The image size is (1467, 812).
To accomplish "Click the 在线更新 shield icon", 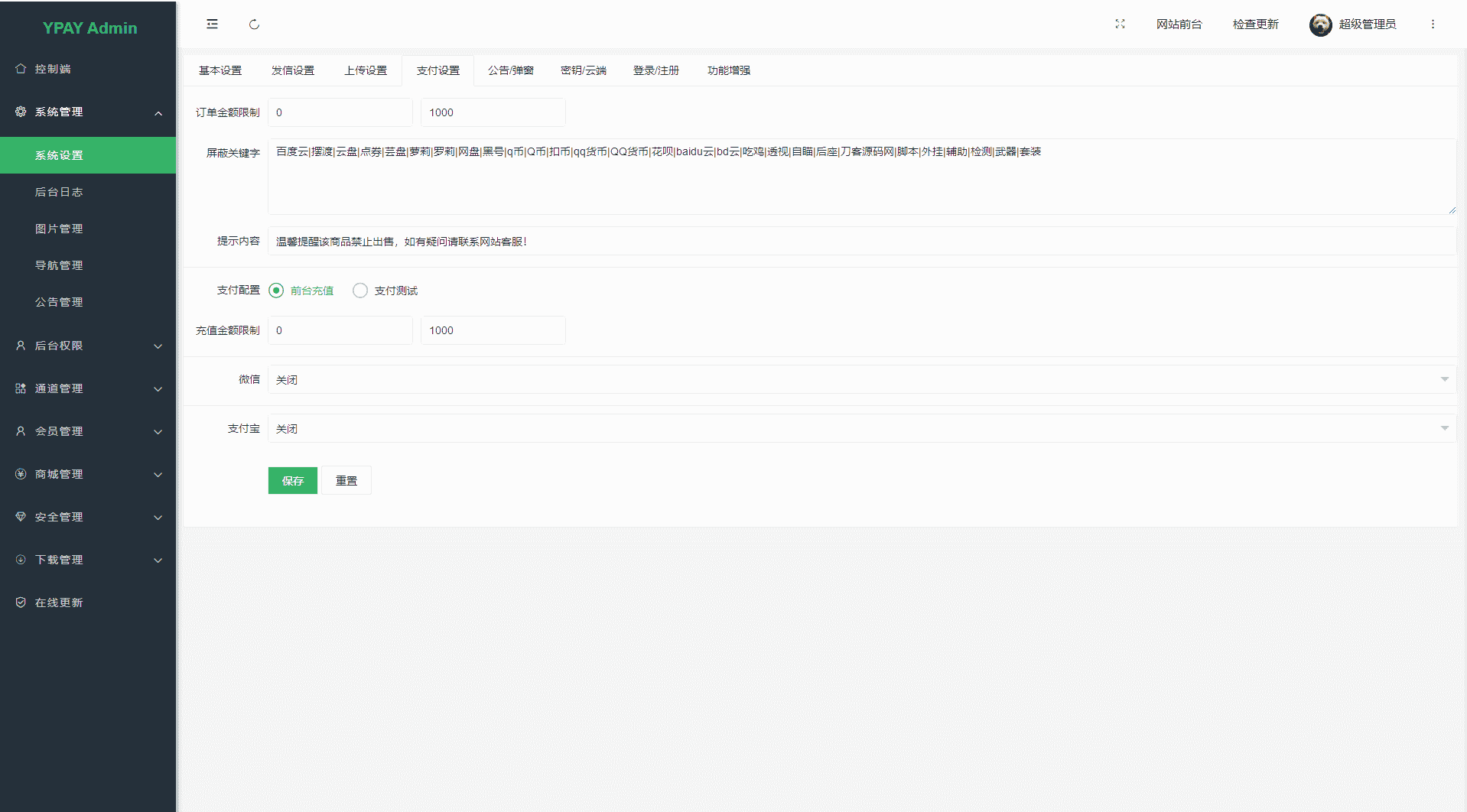I will (x=21, y=603).
